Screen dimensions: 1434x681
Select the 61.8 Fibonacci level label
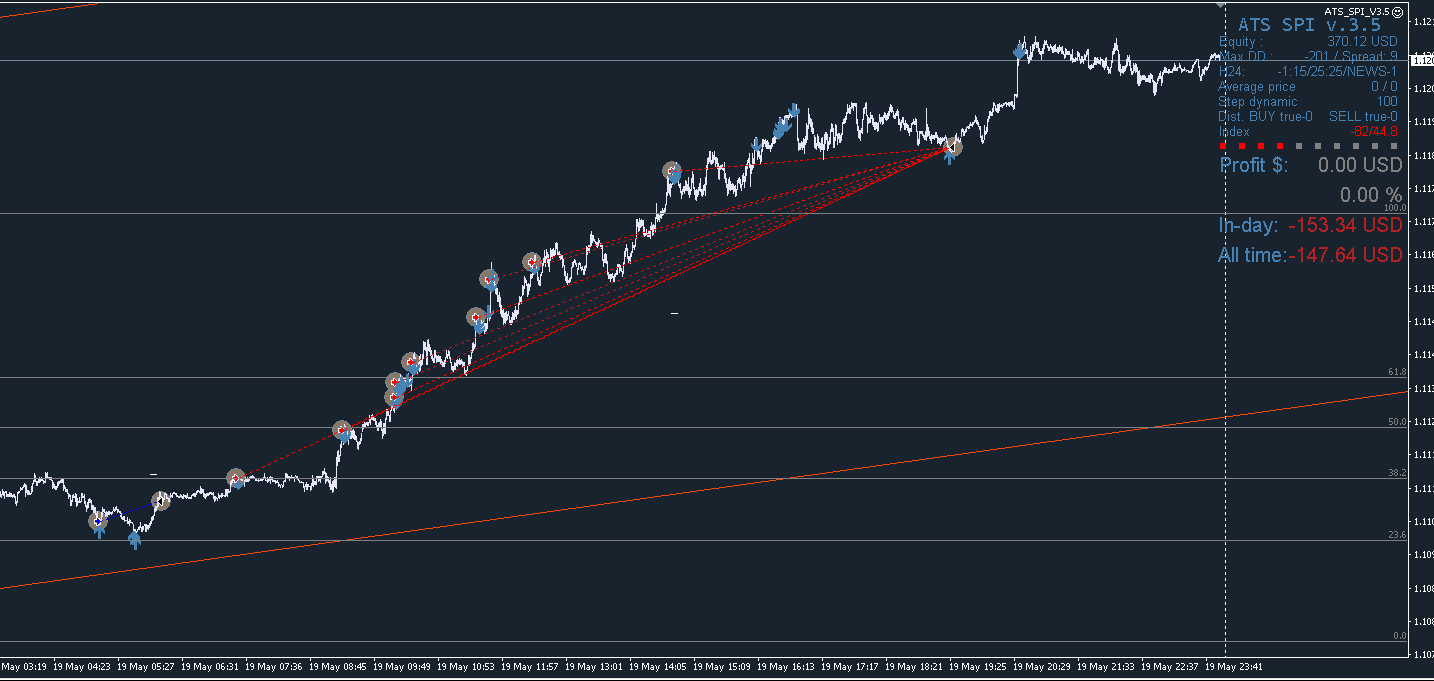[1398, 372]
